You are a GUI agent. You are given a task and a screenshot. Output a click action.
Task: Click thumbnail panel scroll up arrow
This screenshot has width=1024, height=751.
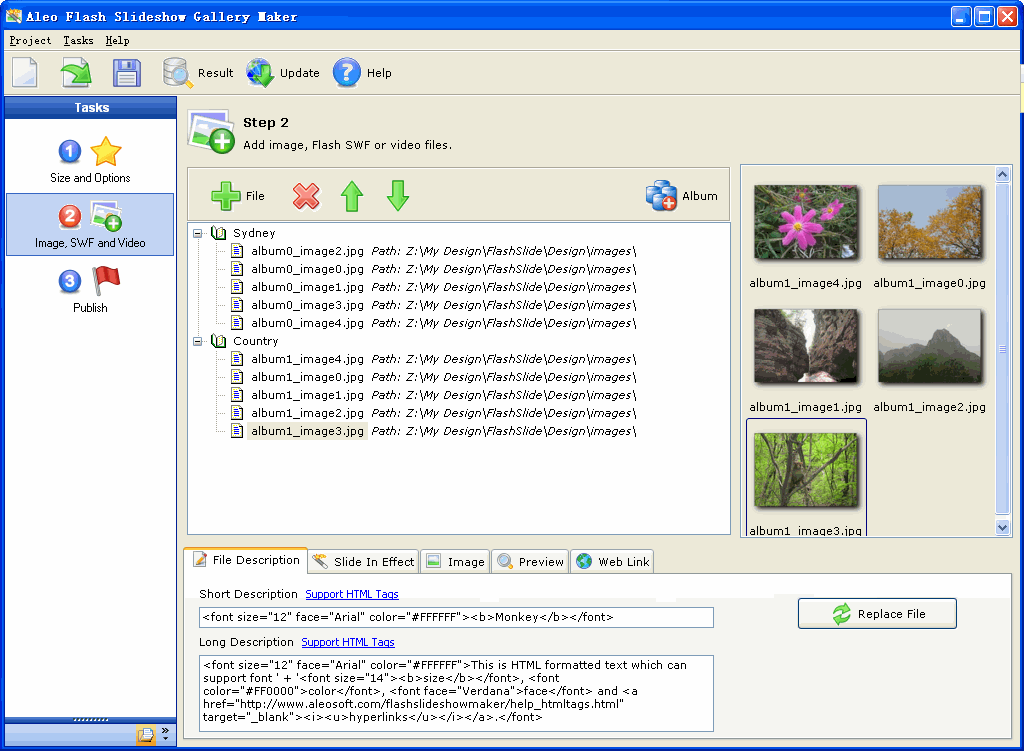[1002, 174]
